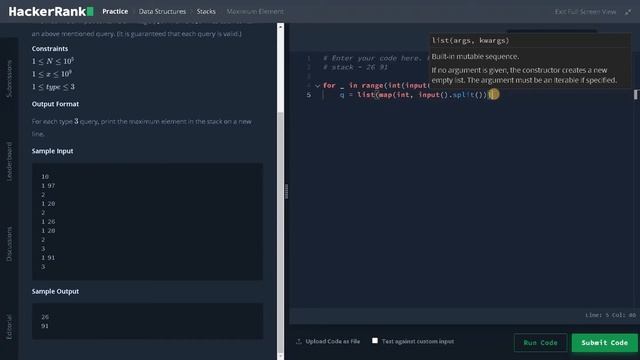640x360 pixels.
Task: Click line number 5 in the gutter
Action: pos(309,95)
